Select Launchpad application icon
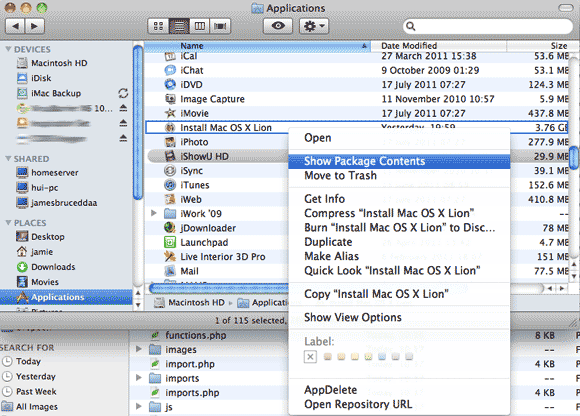580x416 pixels. [x=170, y=243]
